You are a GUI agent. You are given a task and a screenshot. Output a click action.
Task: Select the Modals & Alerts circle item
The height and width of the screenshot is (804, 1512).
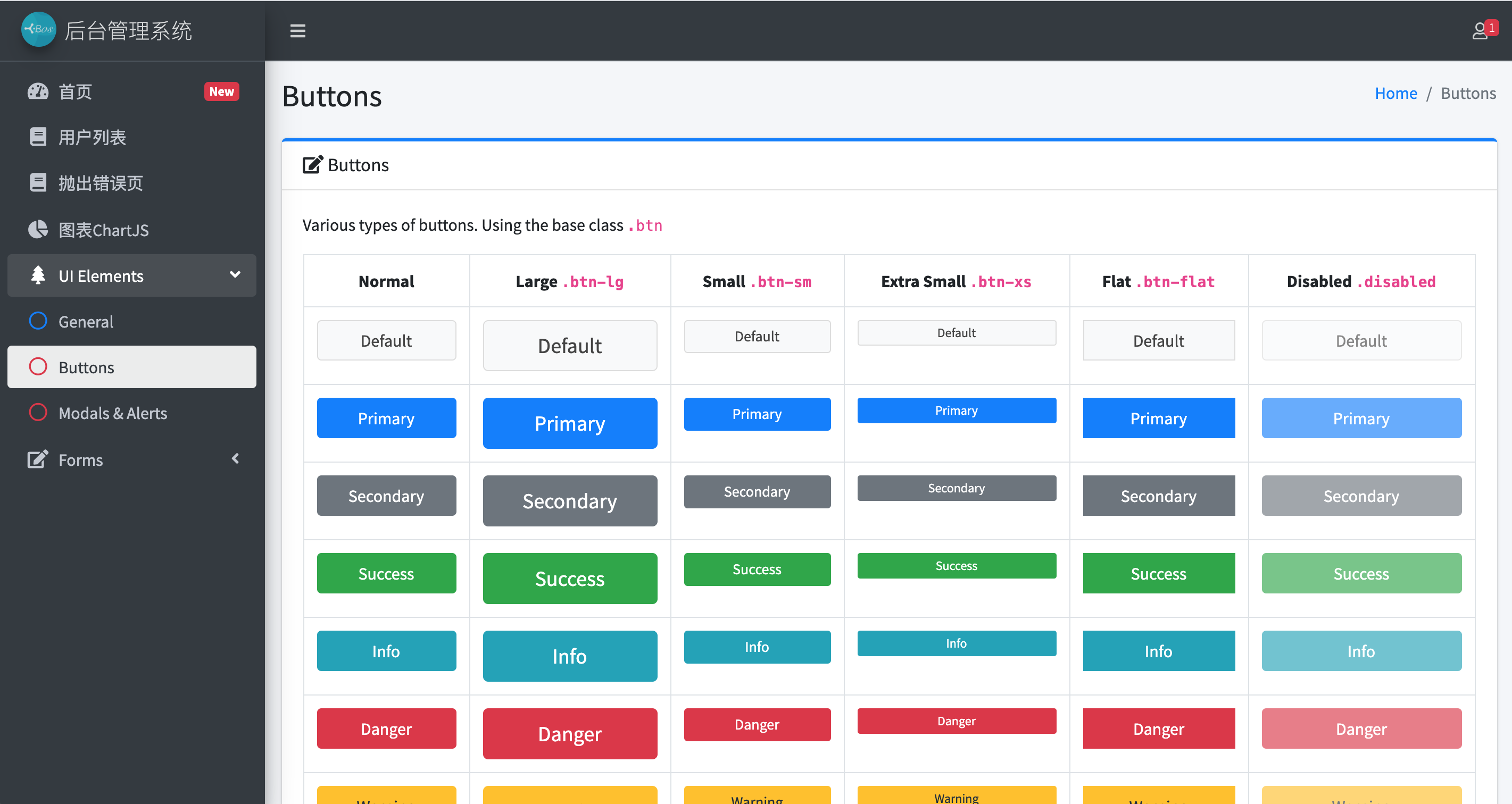point(38,413)
